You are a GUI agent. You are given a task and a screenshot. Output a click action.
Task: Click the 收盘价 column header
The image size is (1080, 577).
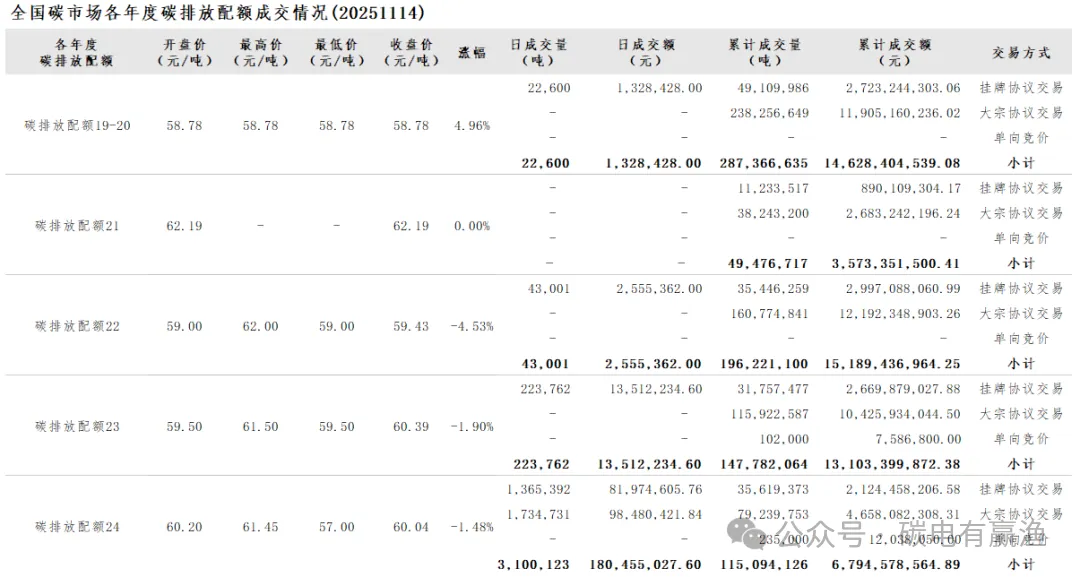[x=411, y=52]
